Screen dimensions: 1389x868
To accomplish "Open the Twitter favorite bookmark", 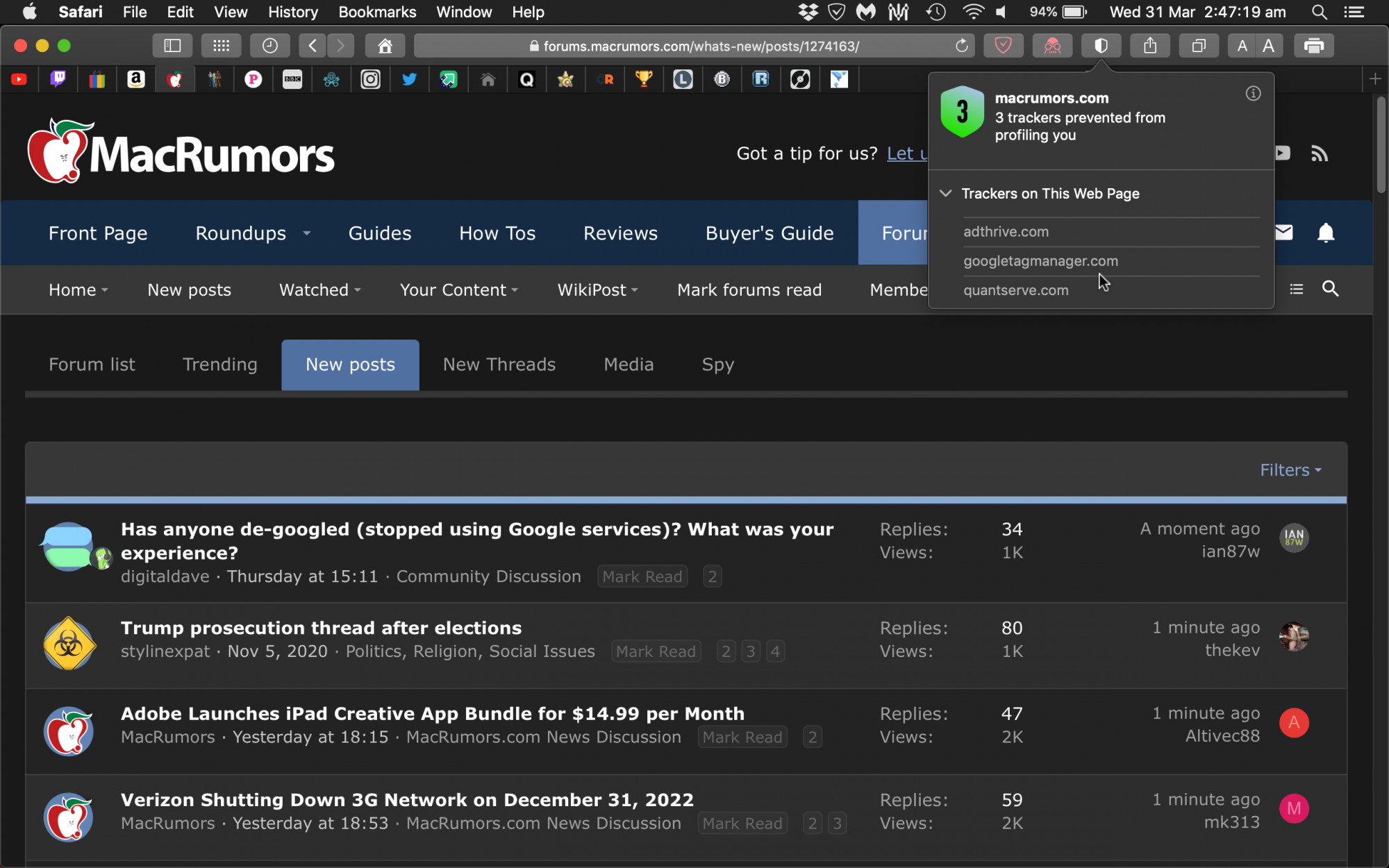I will (x=409, y=80).
